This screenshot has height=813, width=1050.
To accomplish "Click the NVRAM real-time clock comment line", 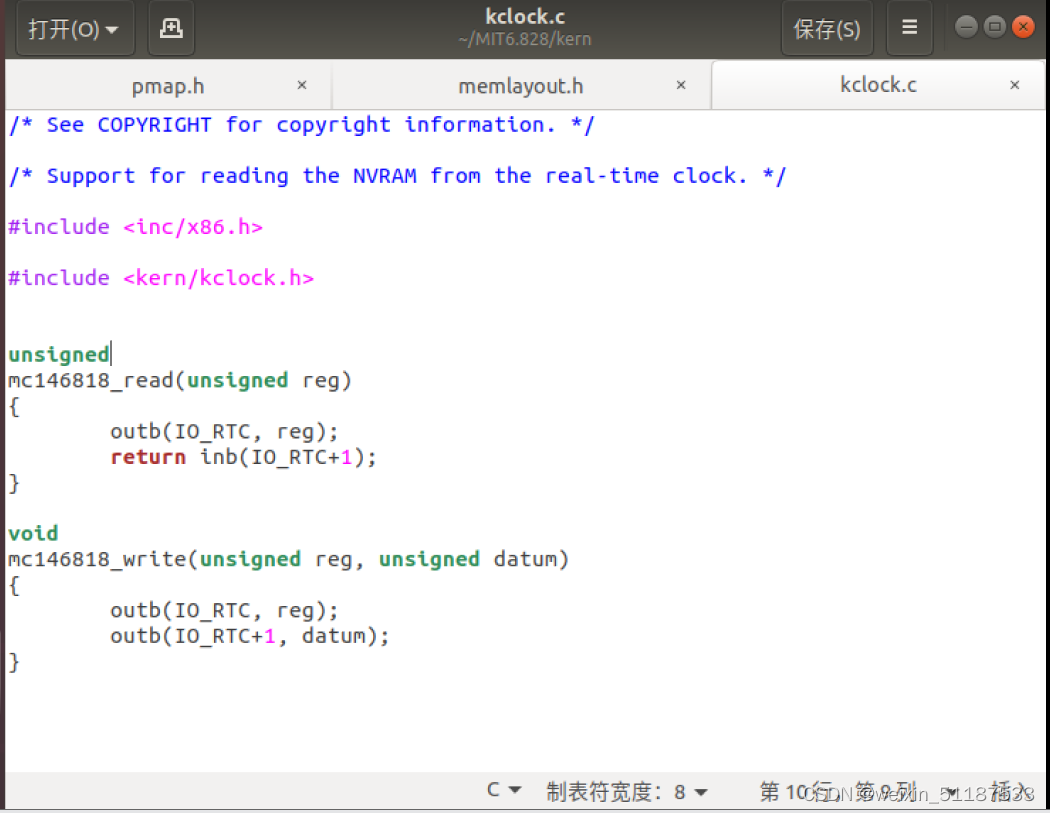I will click(397, 175).
